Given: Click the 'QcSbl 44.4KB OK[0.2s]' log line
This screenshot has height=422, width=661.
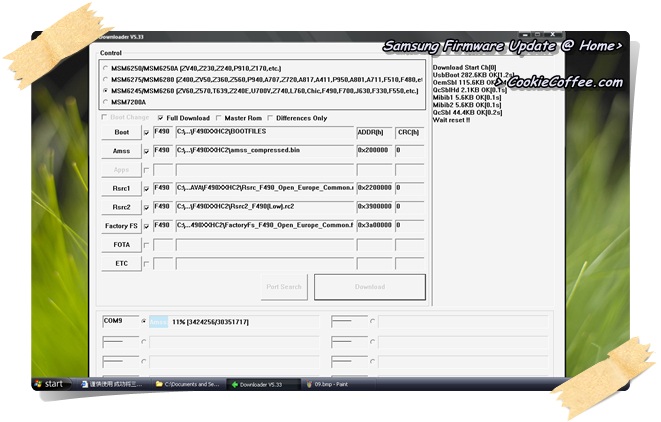Looking at the screenshot, I should 467,113.
